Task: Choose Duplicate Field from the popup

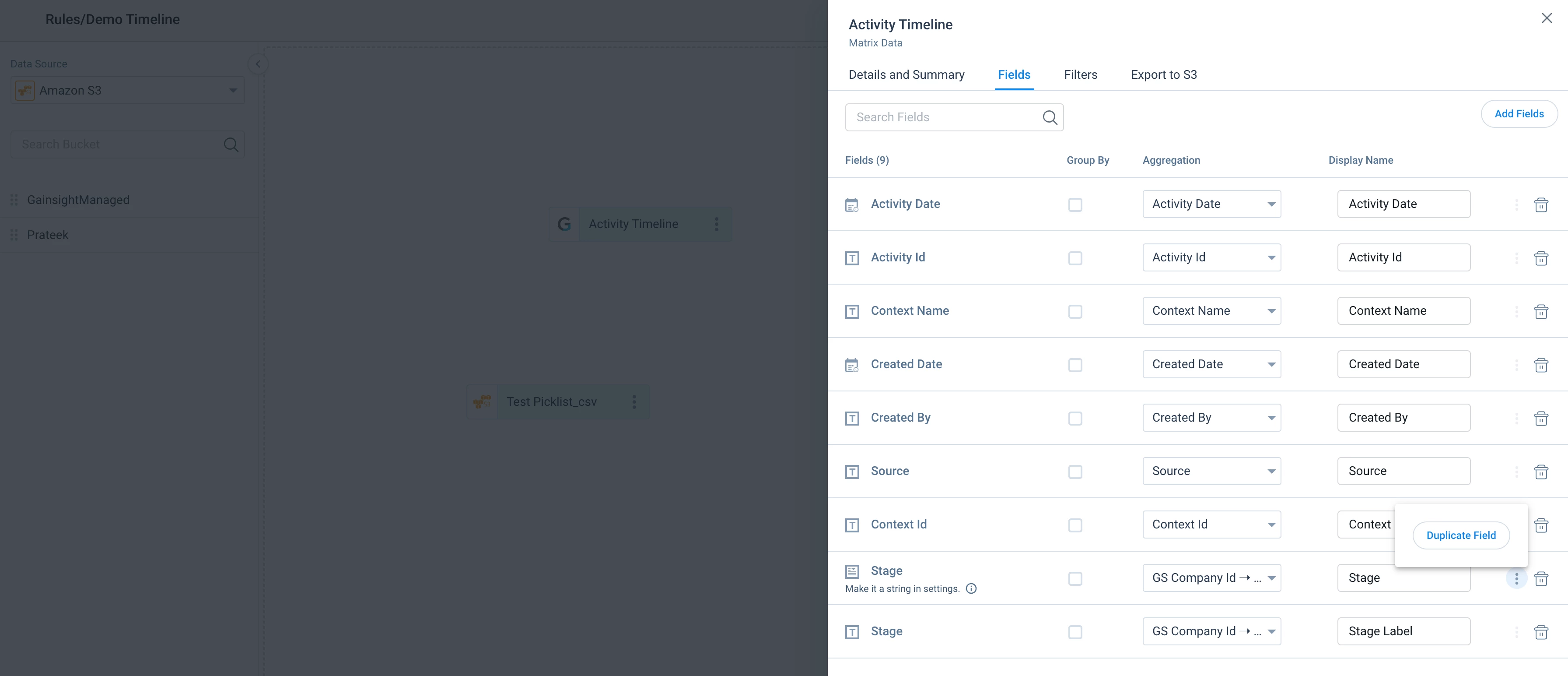Action: click(x=1460, y=535)
